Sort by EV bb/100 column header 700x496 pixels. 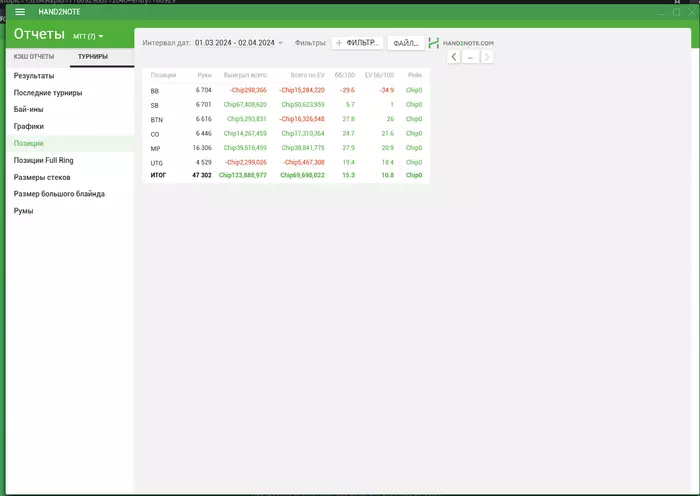pos(379,75)
